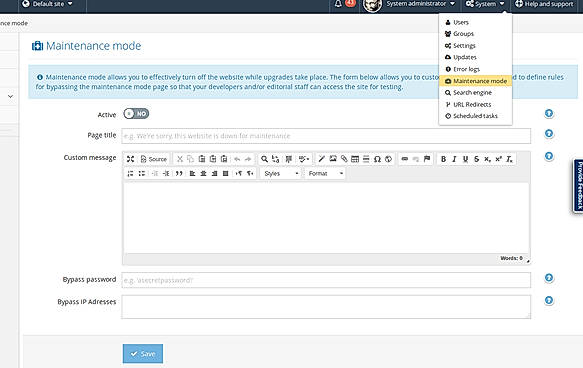Click the Save button
This screenshot has width=583, height=368.
(x=143, y=354)
